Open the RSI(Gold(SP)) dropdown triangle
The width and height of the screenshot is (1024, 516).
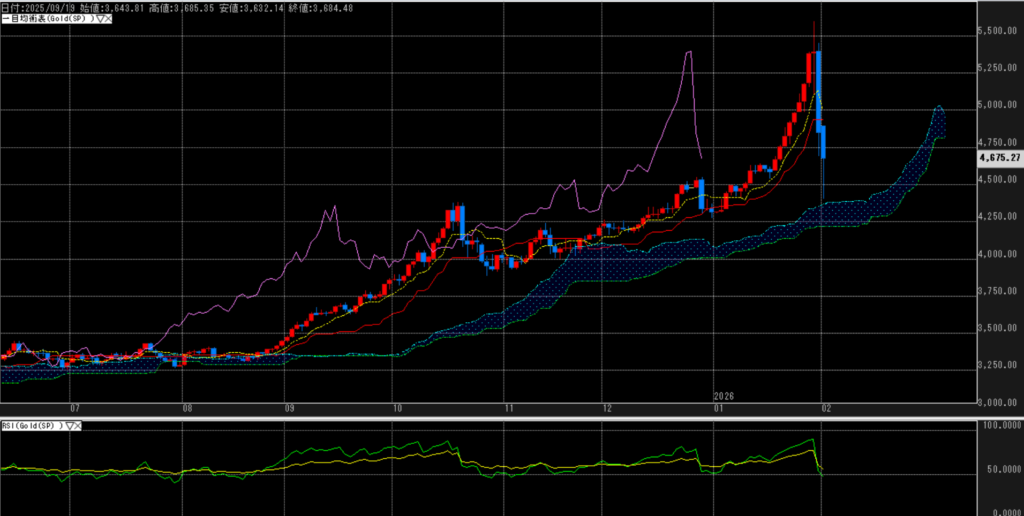[x=68, y=425]
